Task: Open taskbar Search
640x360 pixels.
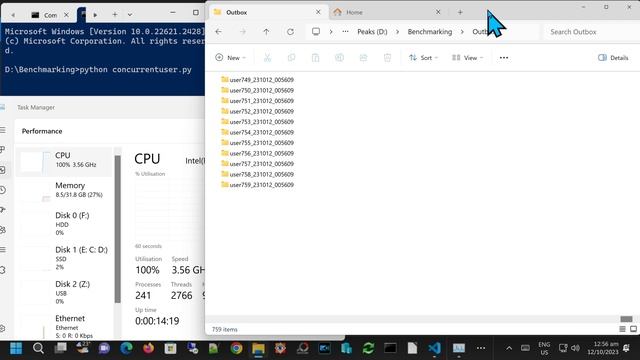Action: point(38,348)
